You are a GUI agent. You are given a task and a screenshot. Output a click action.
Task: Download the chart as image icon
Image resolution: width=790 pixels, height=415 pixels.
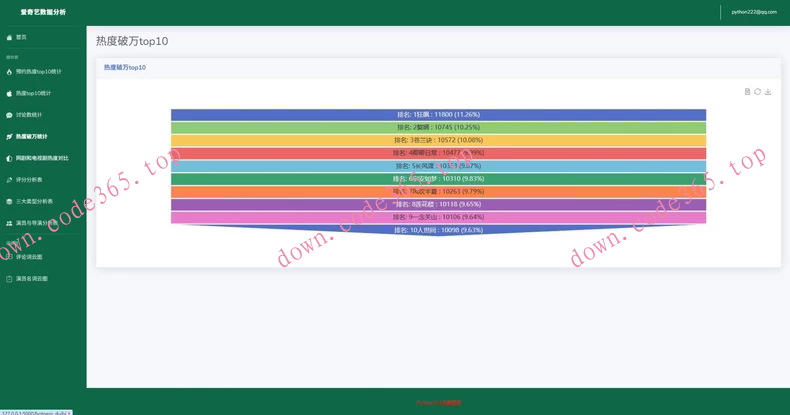(768, 92)
